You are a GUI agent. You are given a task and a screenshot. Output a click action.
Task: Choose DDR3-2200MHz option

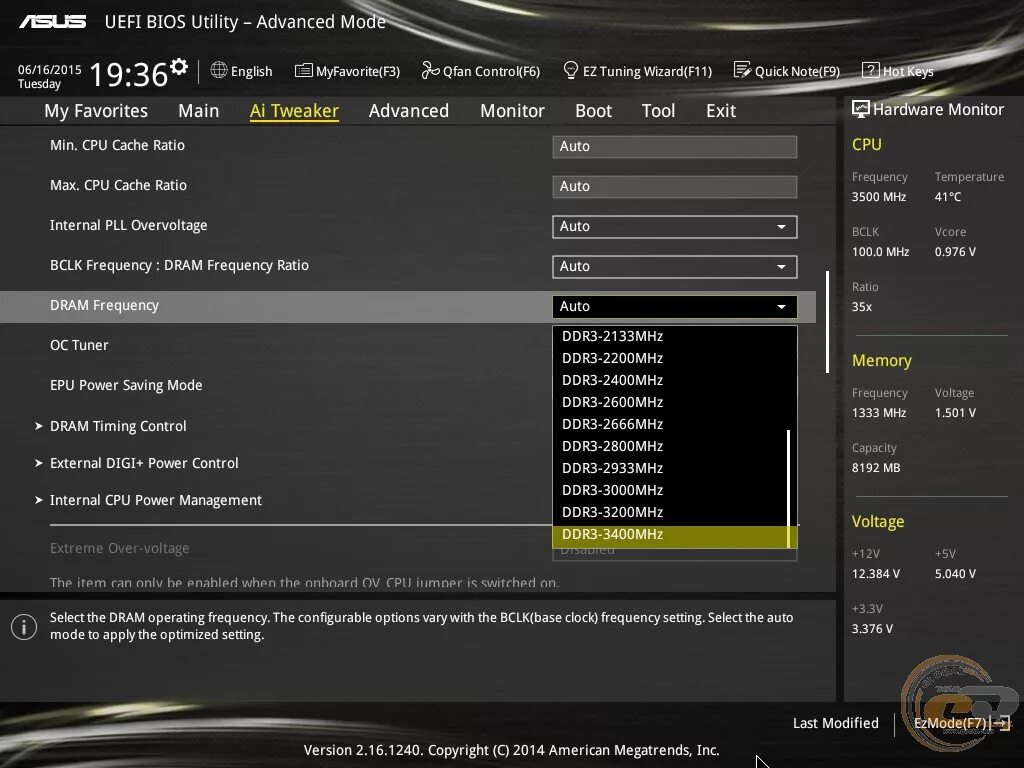669,359
